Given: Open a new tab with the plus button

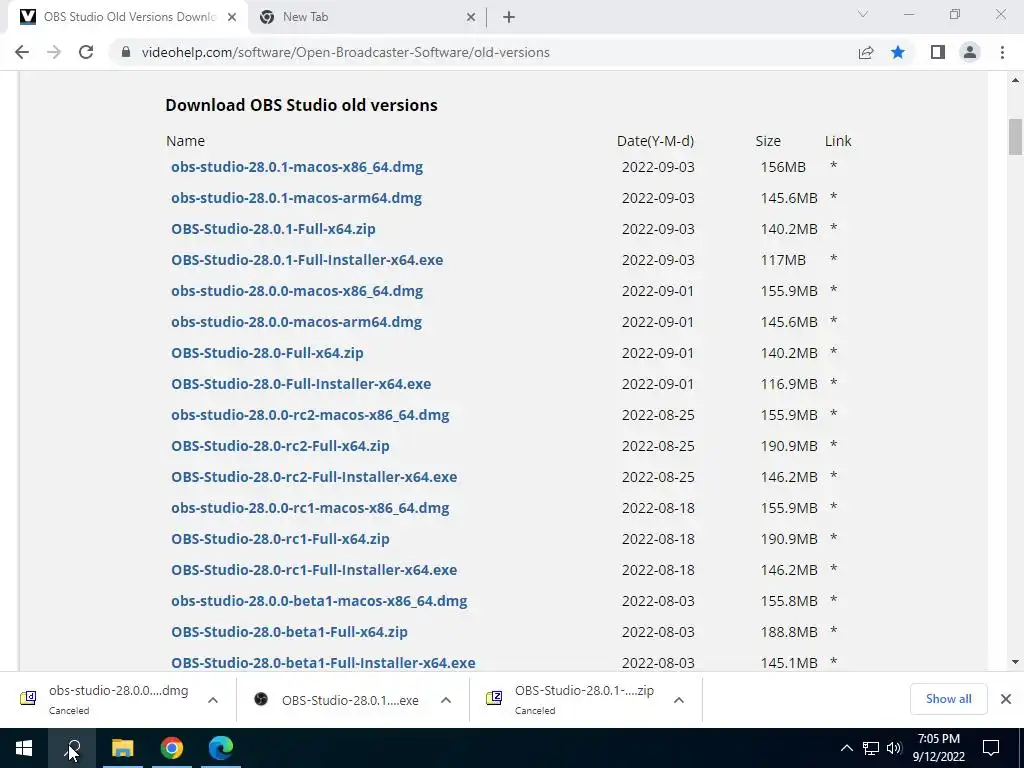Looking at the screenshot, I should (509, 17).
